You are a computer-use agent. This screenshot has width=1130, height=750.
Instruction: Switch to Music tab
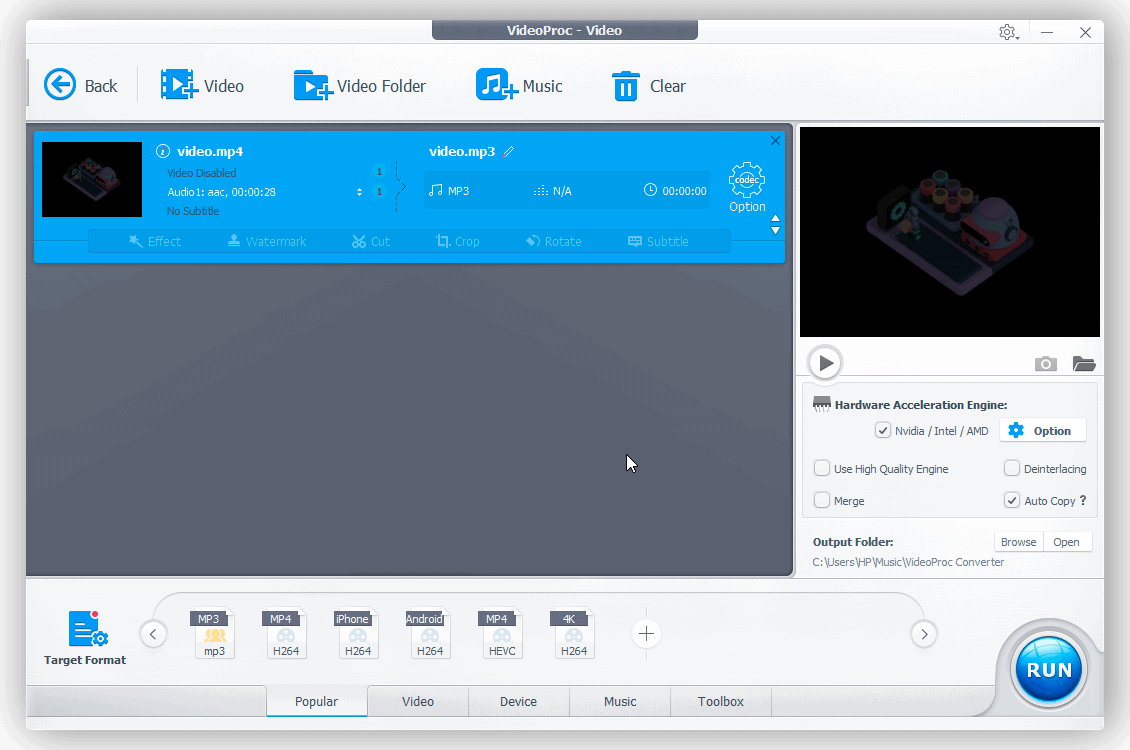pyautogui.click(x=620, y=701)
